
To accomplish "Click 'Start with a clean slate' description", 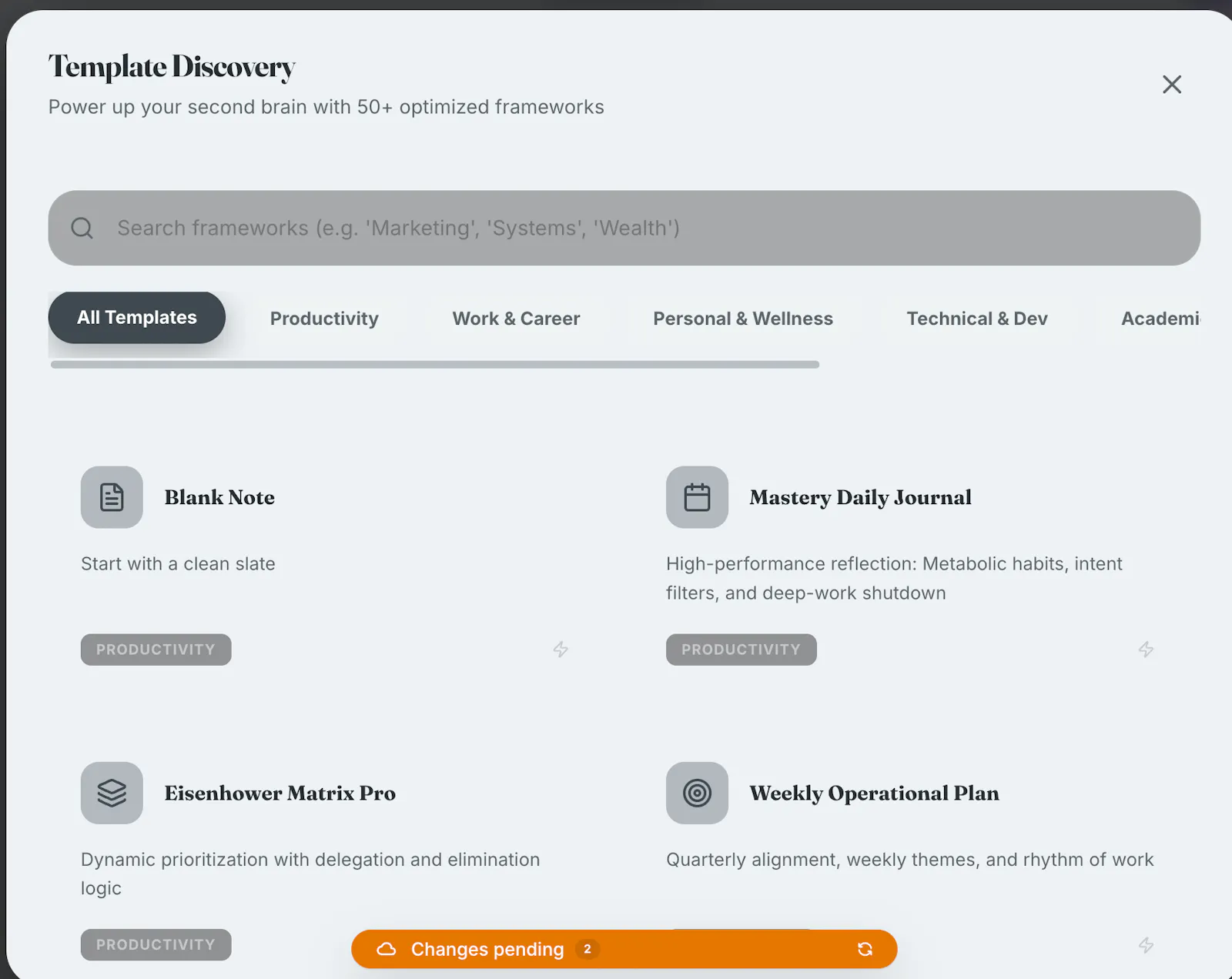I will pos(178,564).
